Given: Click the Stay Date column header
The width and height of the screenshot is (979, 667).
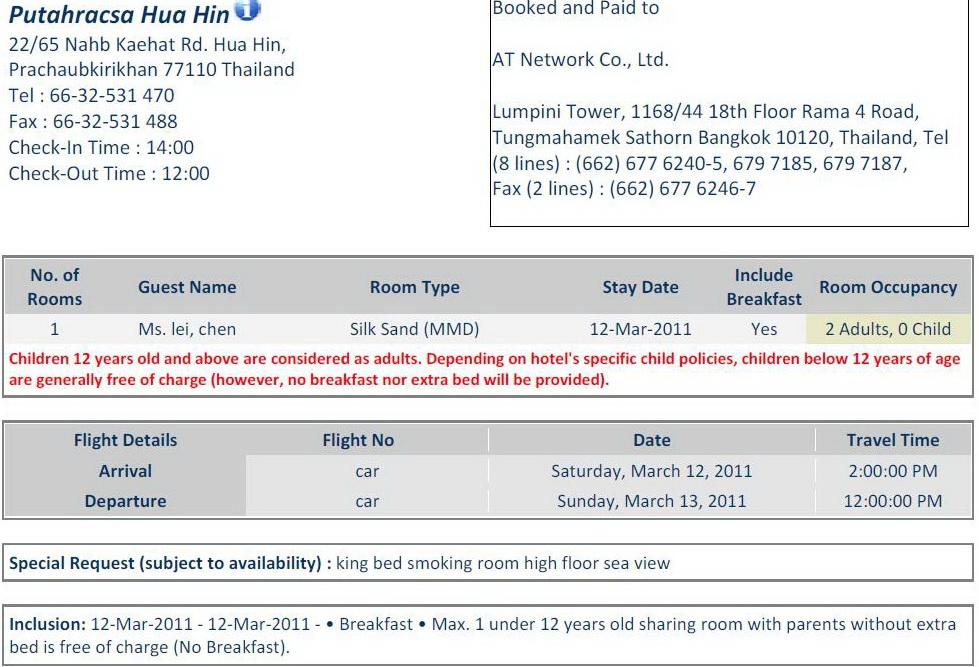Looking at the screenshot, I should 640,287.
